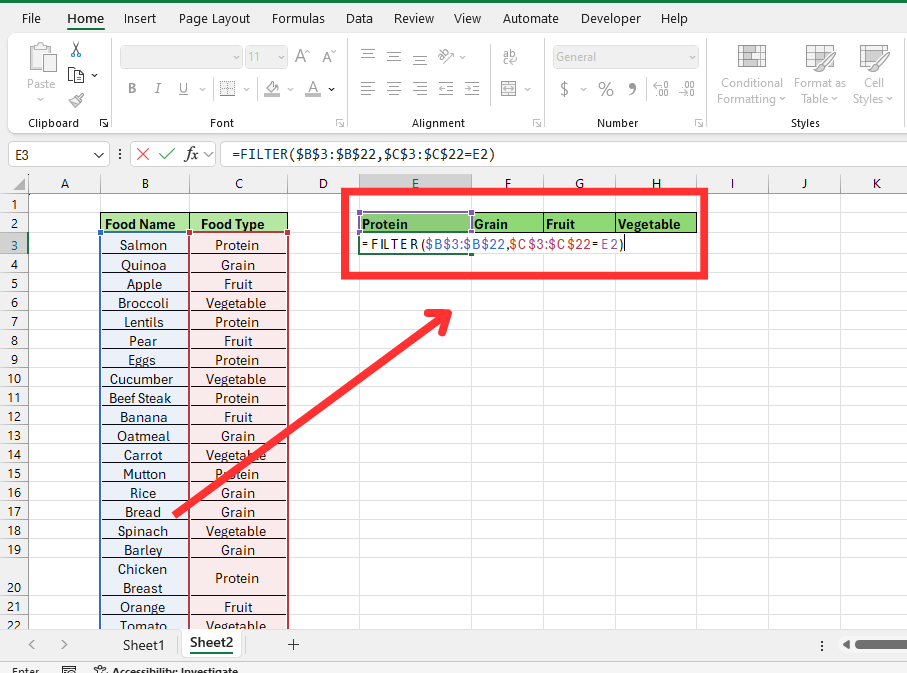Open the Clipboard pane launcher
Image resolution: width=907 pixels, height=673 pixels.
click(104, 123)
